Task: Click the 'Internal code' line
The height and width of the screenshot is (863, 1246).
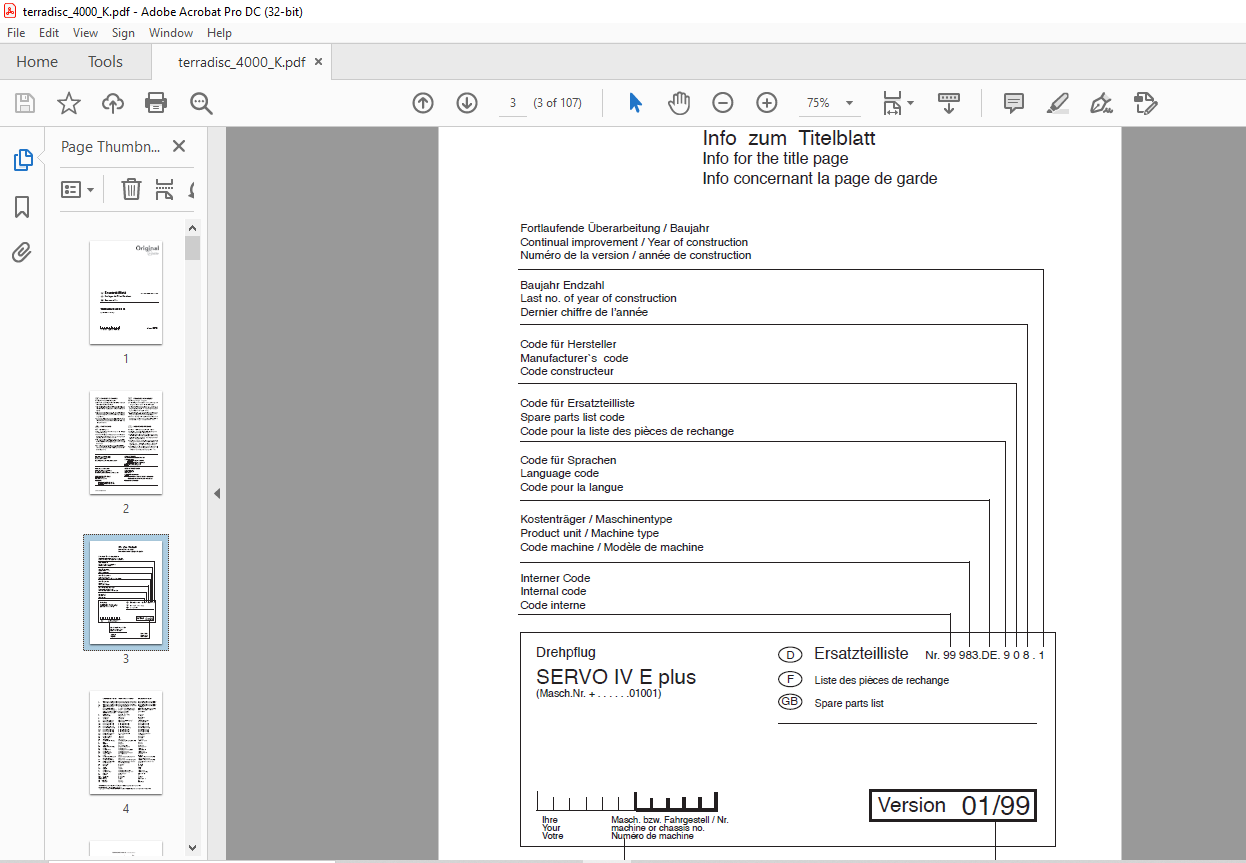Action: [x=553, y=592]
